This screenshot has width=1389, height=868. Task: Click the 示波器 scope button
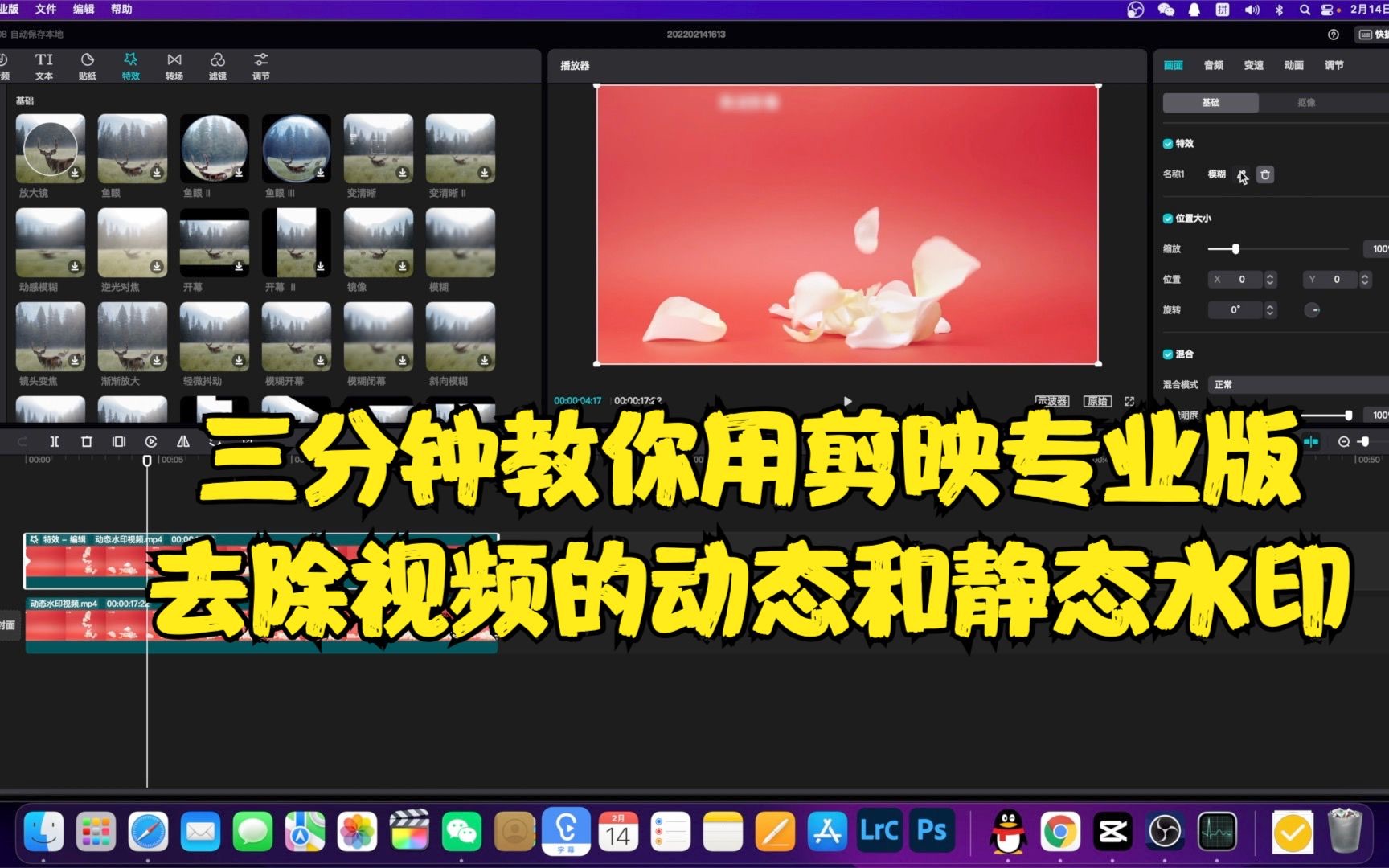click(1052, 401)
